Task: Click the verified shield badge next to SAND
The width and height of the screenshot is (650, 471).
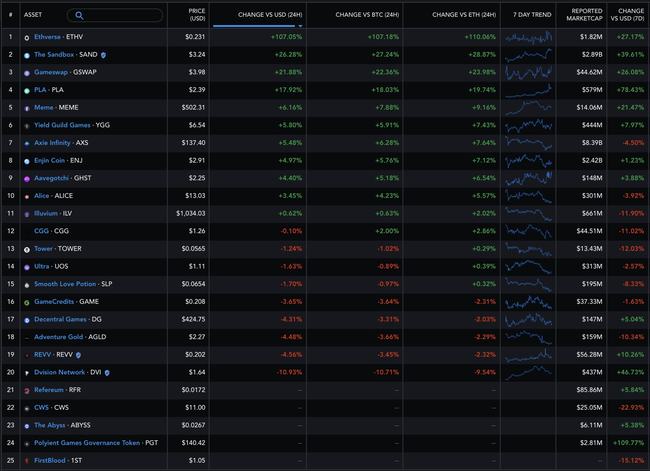Action: point(103,55)
